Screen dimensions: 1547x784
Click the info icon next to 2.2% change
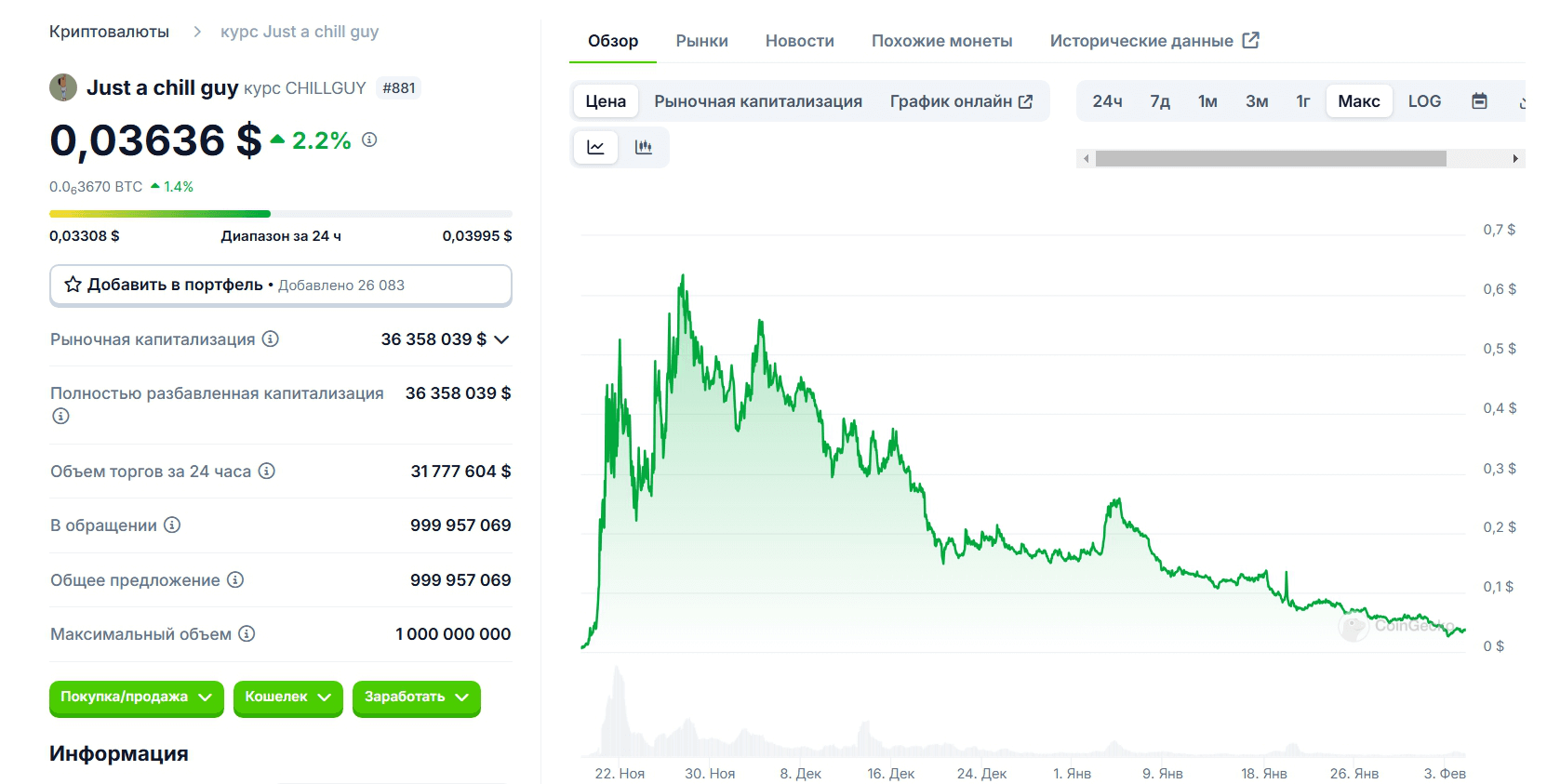point(369,140)
